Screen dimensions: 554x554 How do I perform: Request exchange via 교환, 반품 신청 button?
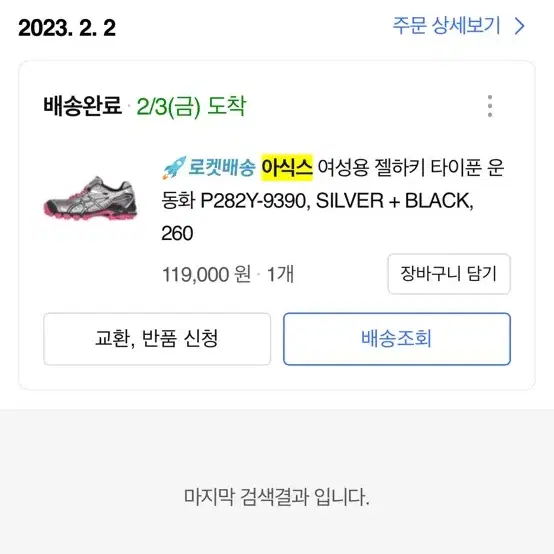(157, 339)
